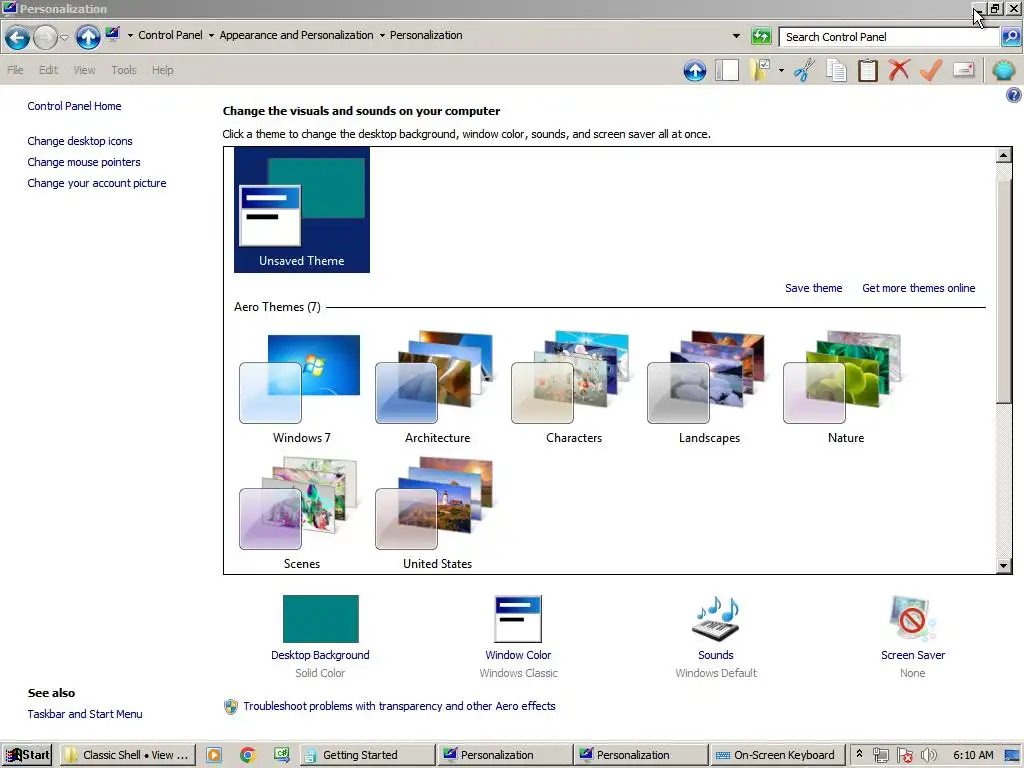Show hidden tray icons arrow
The height and width of the screenshot is (768, 1024).
[859, 754]
